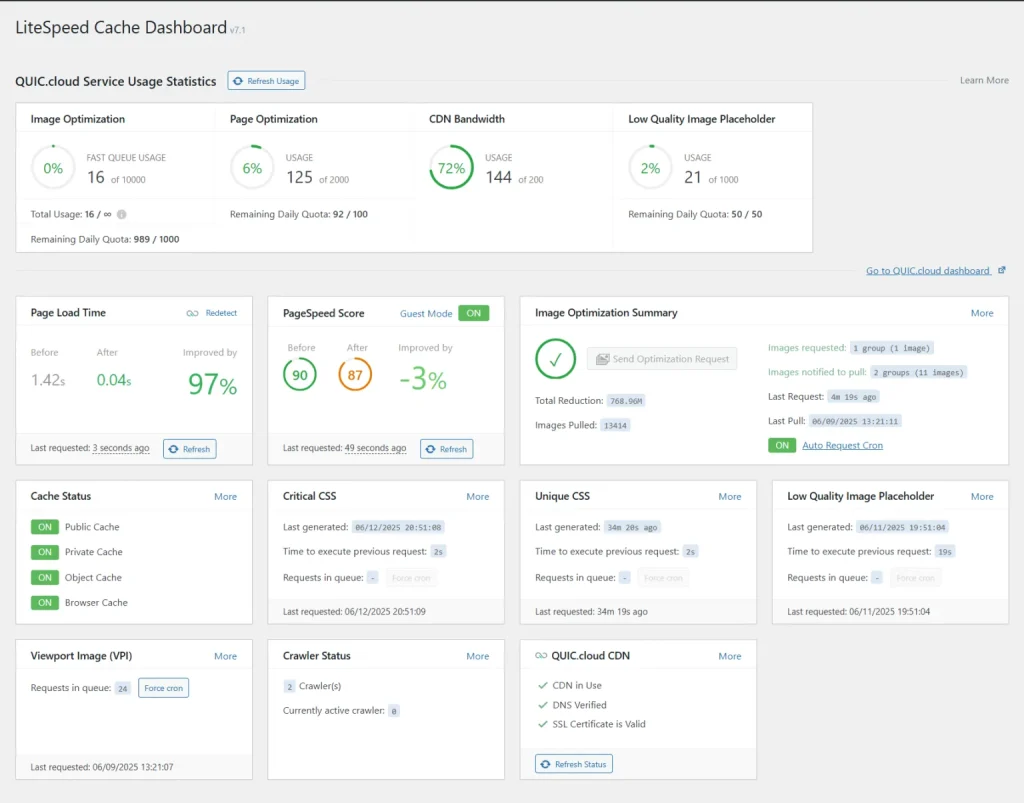Open the Auto Request Cron link
The height and width of the screenshot is (803, 1024).
[x=842, y=445]
